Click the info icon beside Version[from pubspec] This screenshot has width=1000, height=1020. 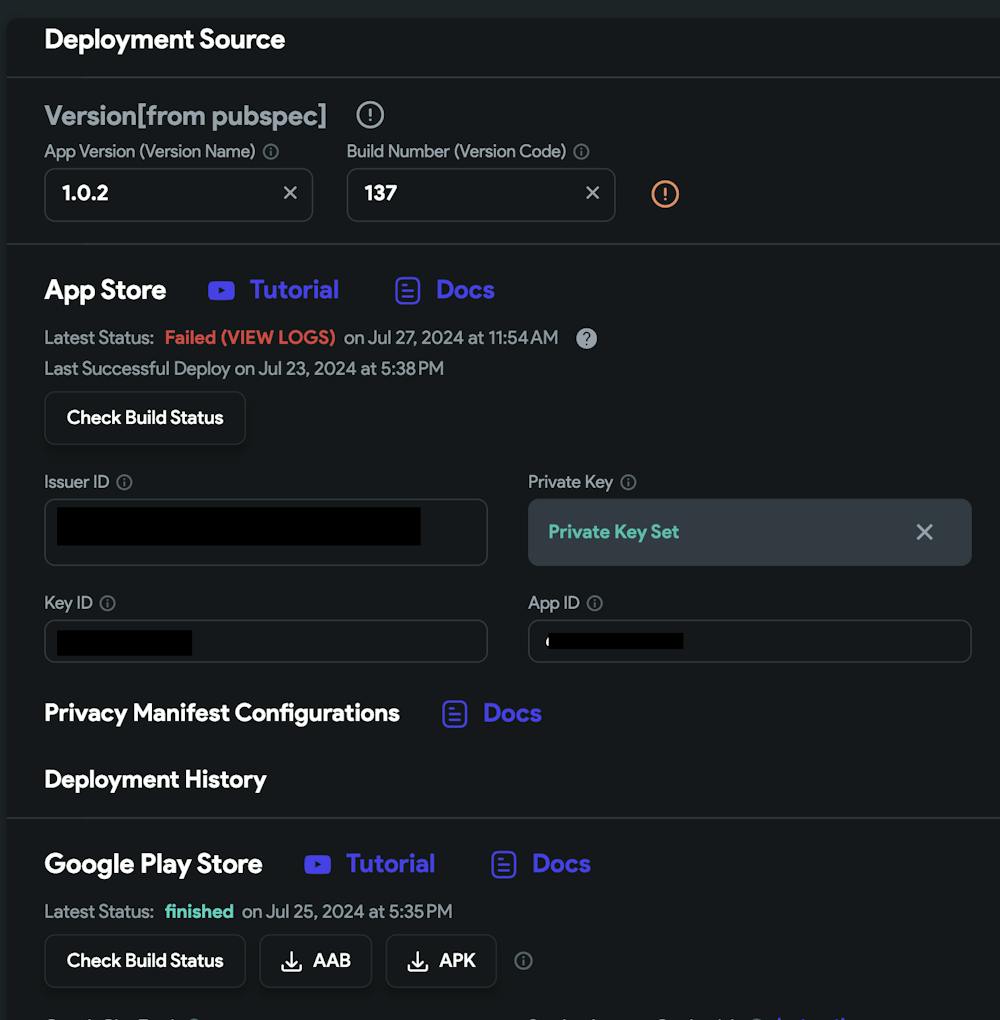pyautogui.click(x=370, y=115)
